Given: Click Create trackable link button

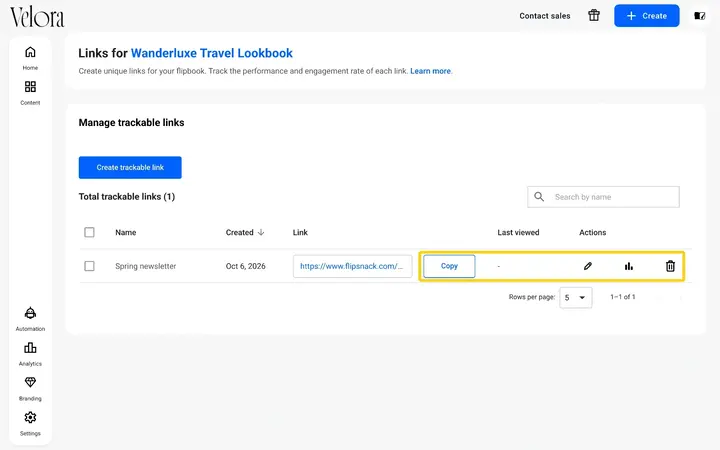Looking at the screenshot, I should [130, 168].
